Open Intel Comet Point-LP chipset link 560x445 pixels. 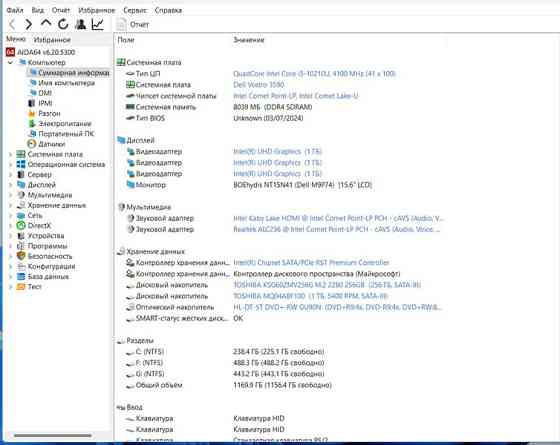coord(296,96)
